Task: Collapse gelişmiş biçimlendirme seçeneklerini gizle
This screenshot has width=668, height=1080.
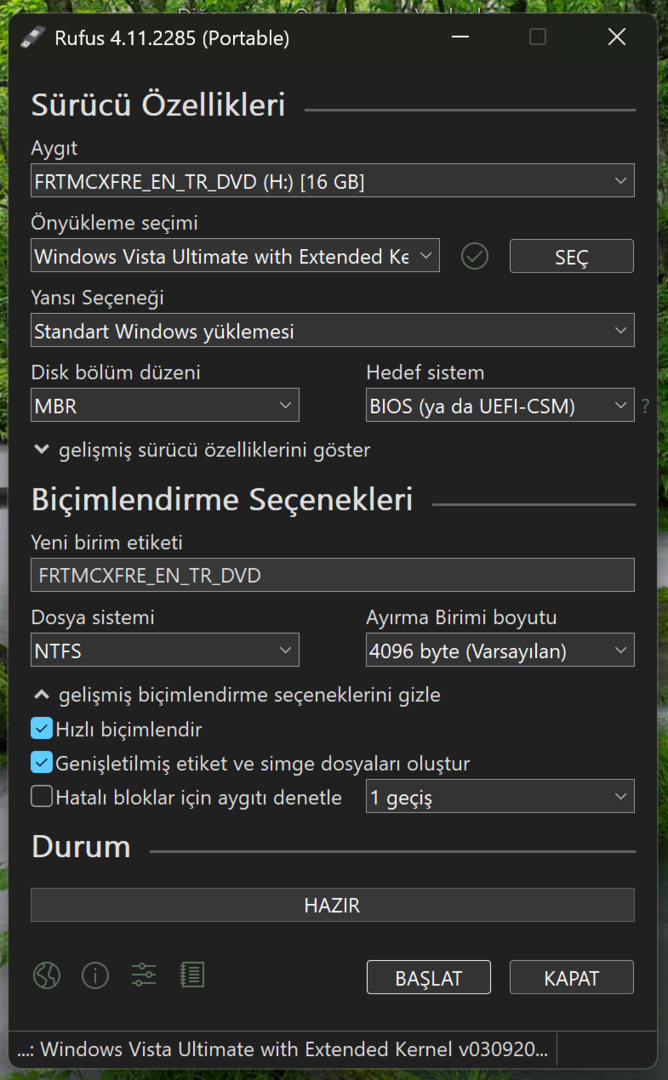Action: [x=237, y=694]
